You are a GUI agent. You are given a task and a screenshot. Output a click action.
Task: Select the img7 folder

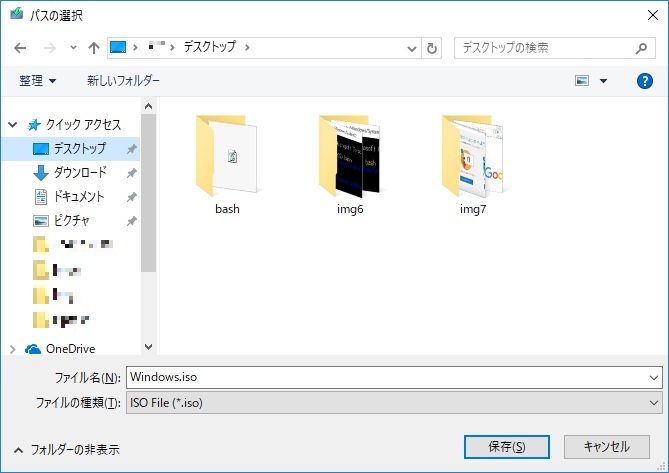coord(473,164)
